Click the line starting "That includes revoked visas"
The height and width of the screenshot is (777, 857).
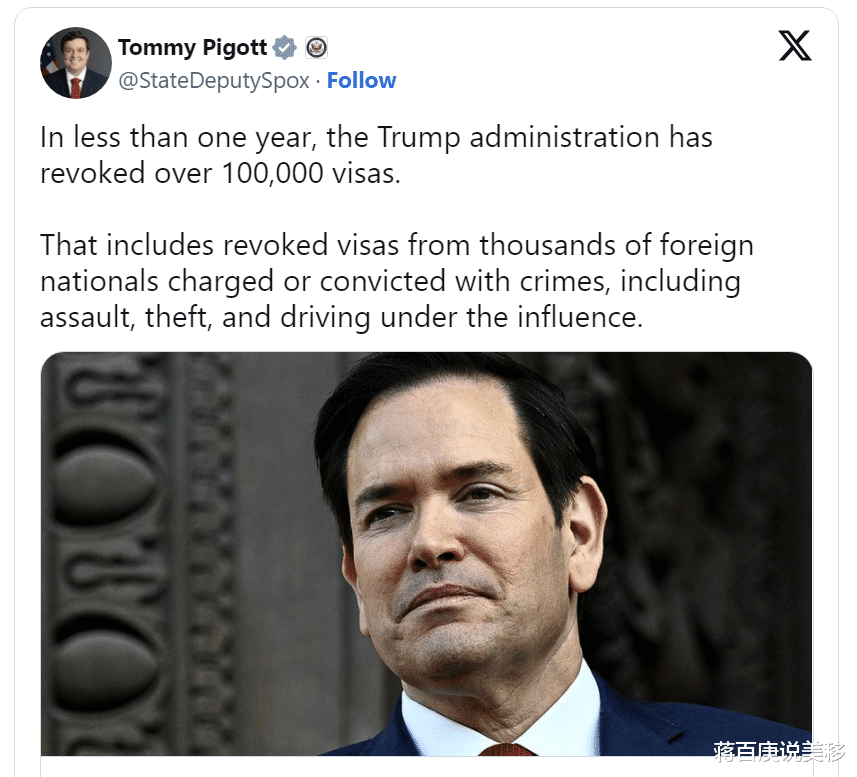tap(397, 245)
